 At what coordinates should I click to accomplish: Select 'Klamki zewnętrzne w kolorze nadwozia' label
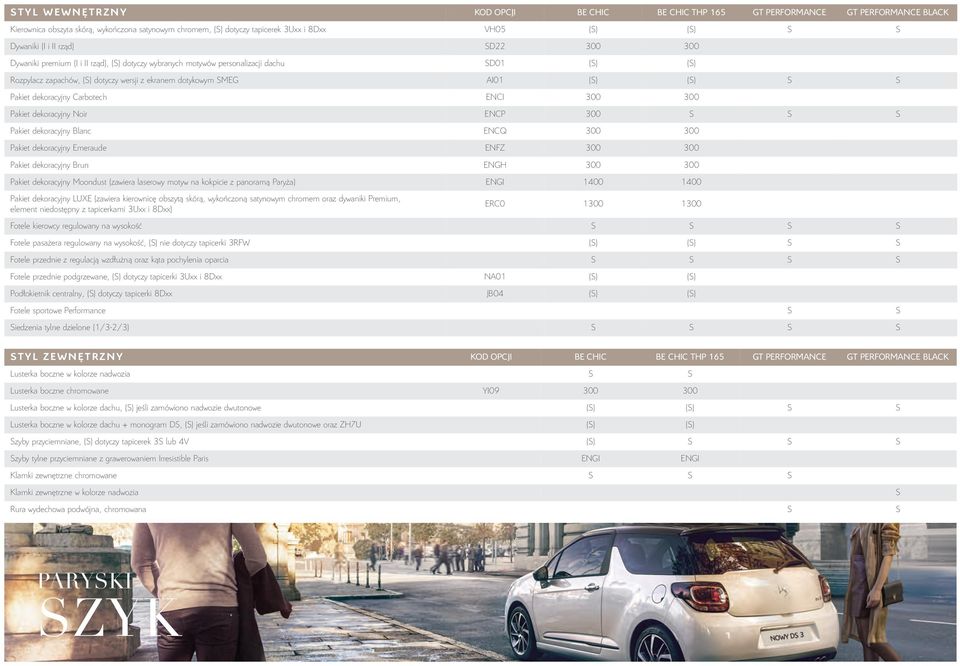[74, 492]
